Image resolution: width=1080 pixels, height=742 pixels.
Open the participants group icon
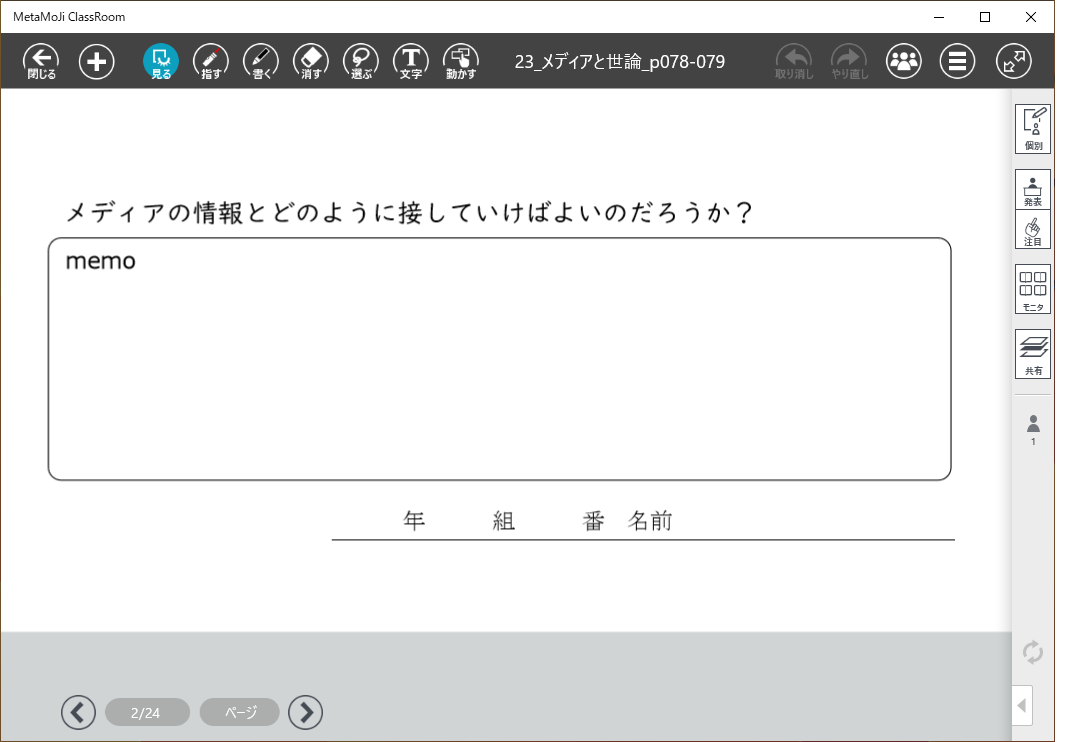(904, 62)
